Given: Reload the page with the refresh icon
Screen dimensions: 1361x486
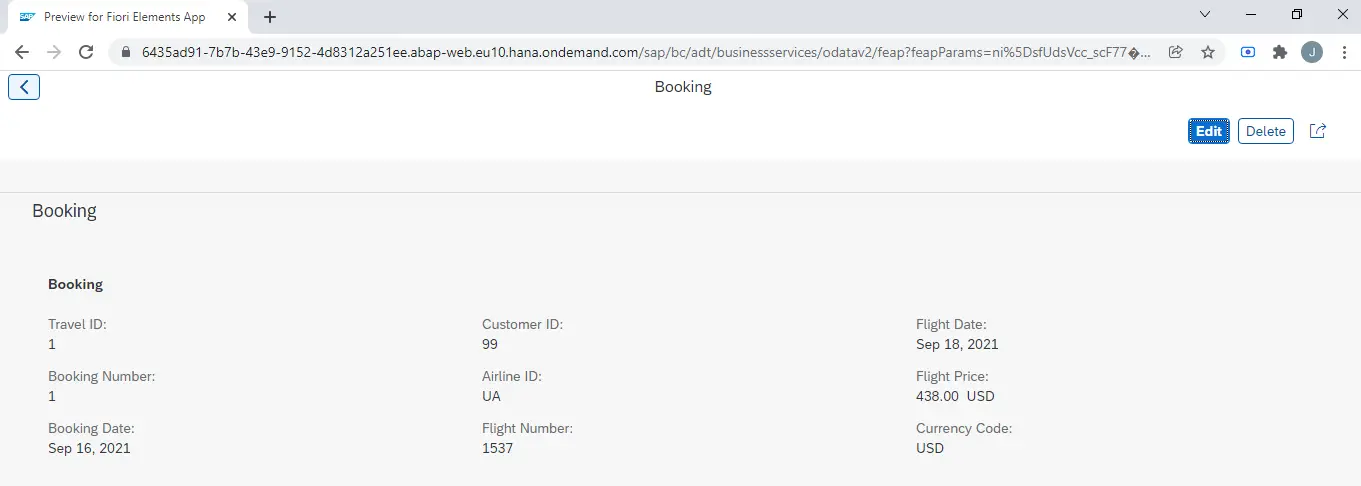Looking at the screenshot, I should 86,52.
